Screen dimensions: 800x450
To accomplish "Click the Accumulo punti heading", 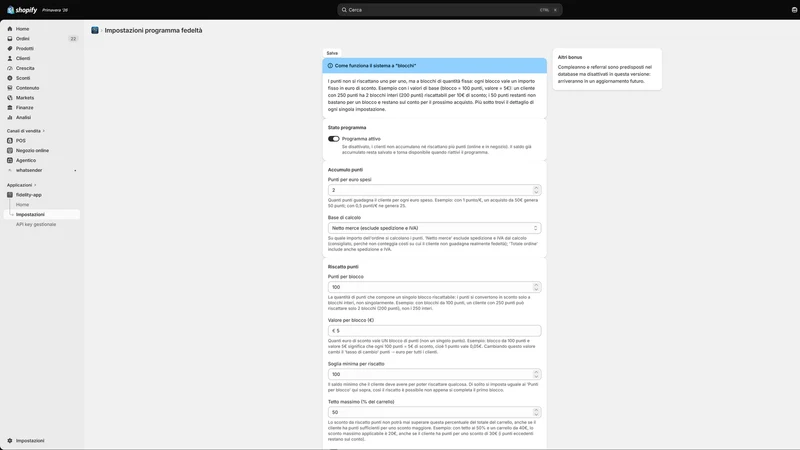I will [345, 169].
